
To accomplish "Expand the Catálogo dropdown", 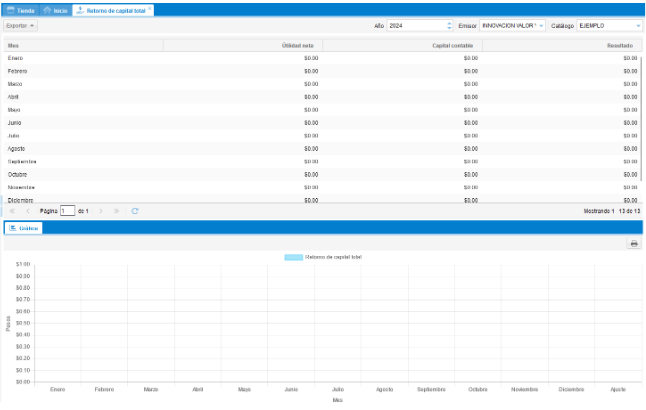I will 638,25.
